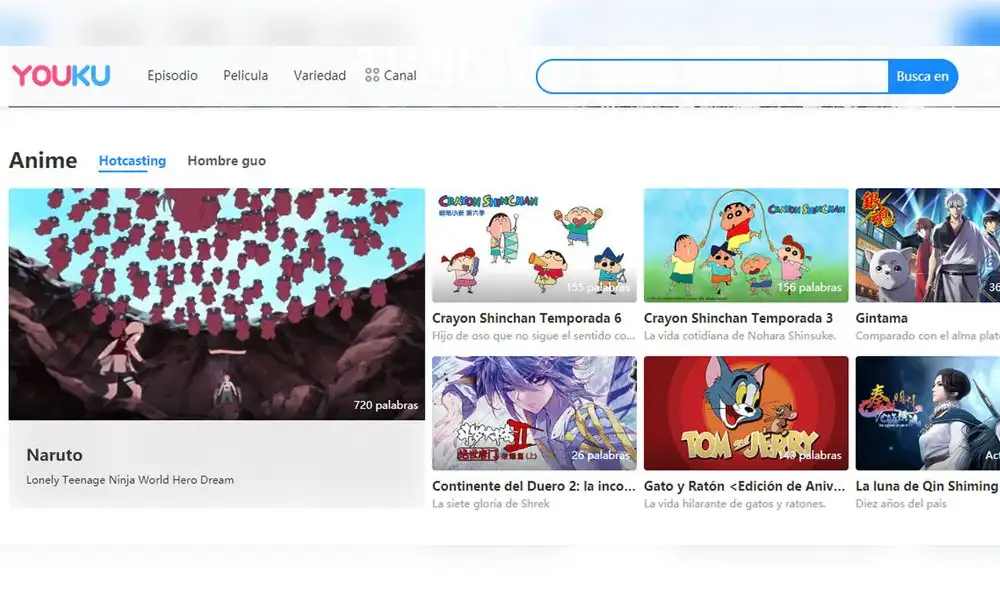Open the Pelicula menu item
Screen dimensions: 1000x590
point(245,75)
